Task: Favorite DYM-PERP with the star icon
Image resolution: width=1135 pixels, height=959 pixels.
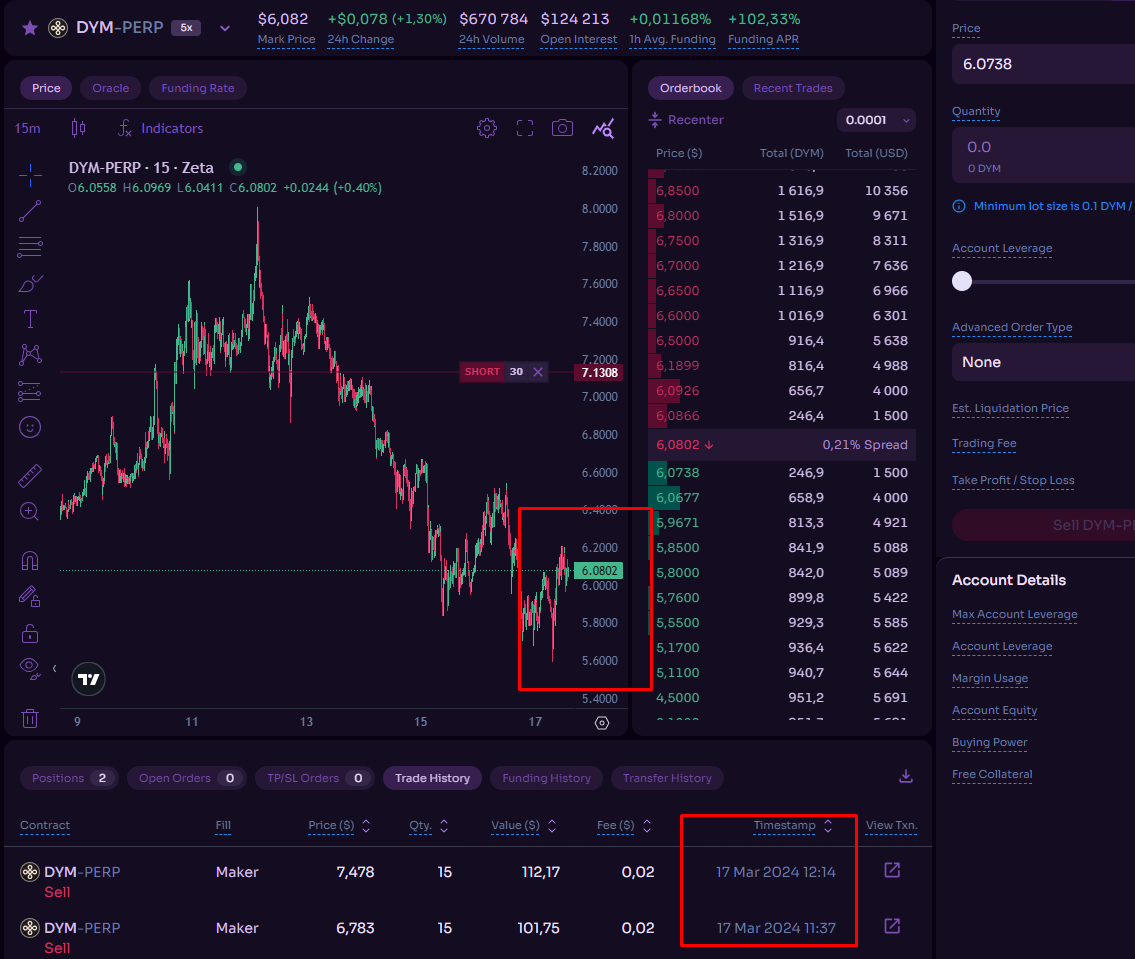Action: [x=30, y=28]
